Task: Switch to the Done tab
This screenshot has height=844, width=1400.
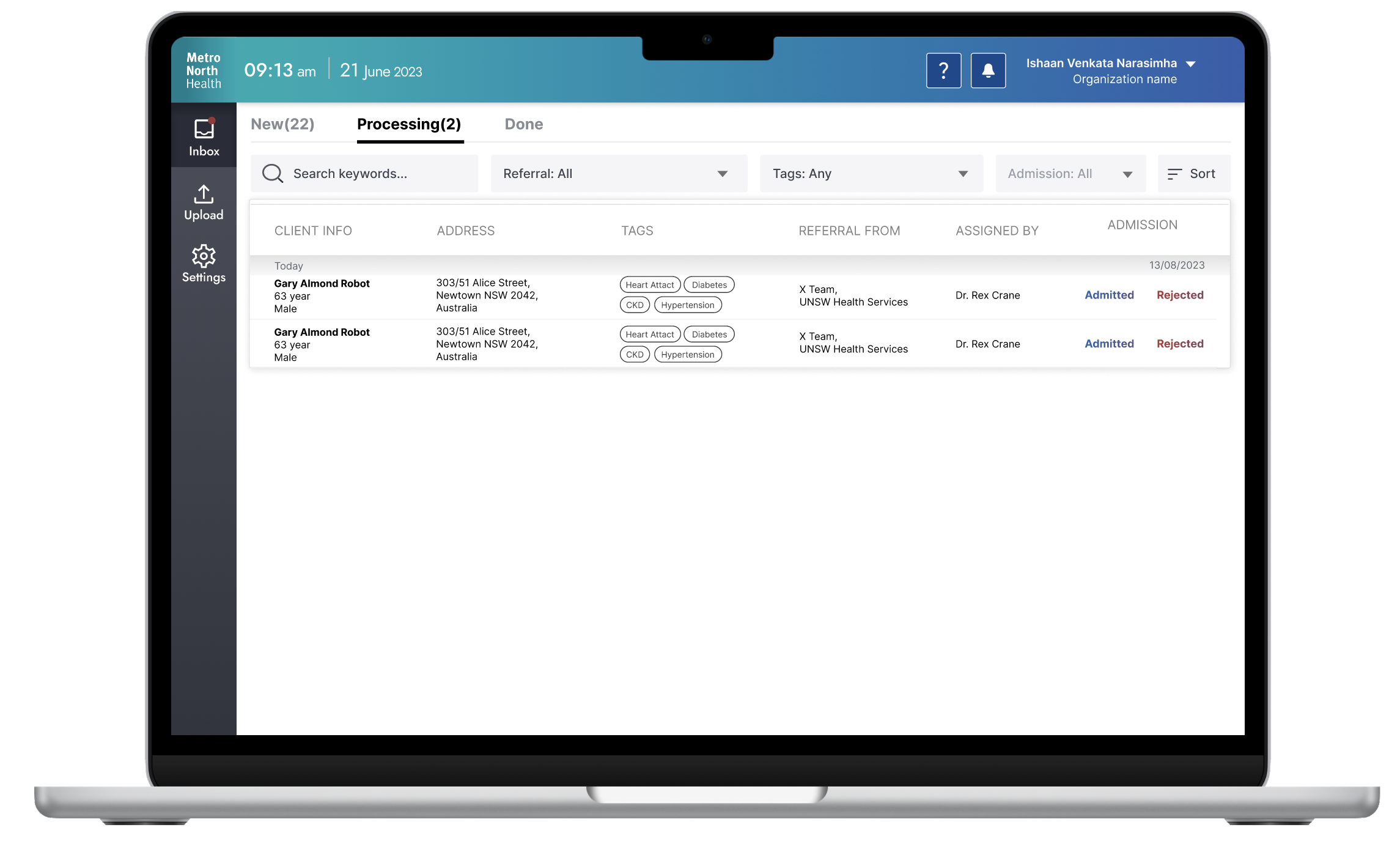Action: [x=523, y=124]
